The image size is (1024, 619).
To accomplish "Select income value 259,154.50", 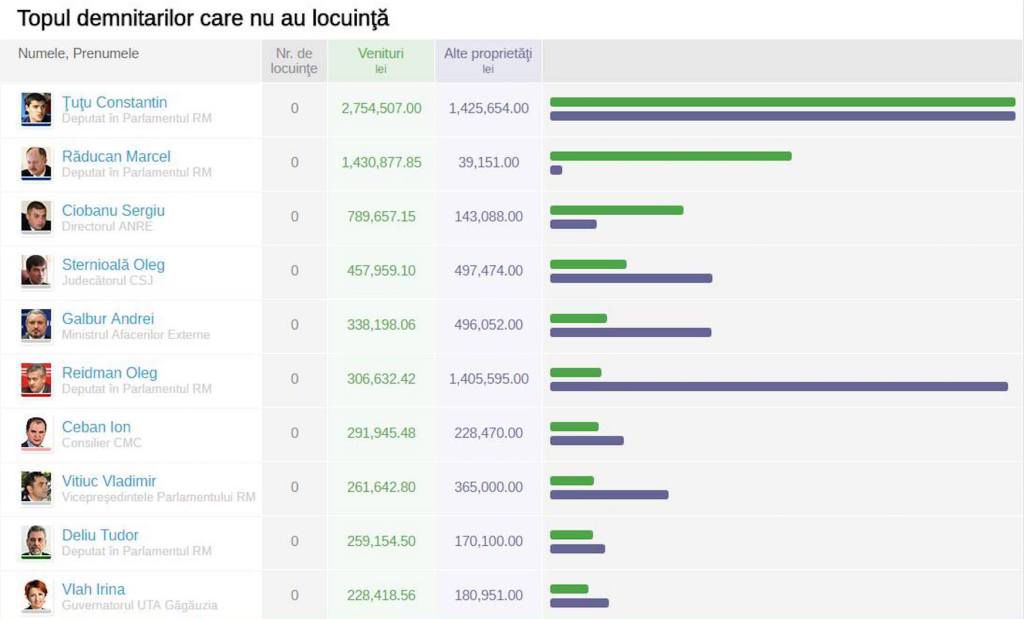I will coord(381,541).
